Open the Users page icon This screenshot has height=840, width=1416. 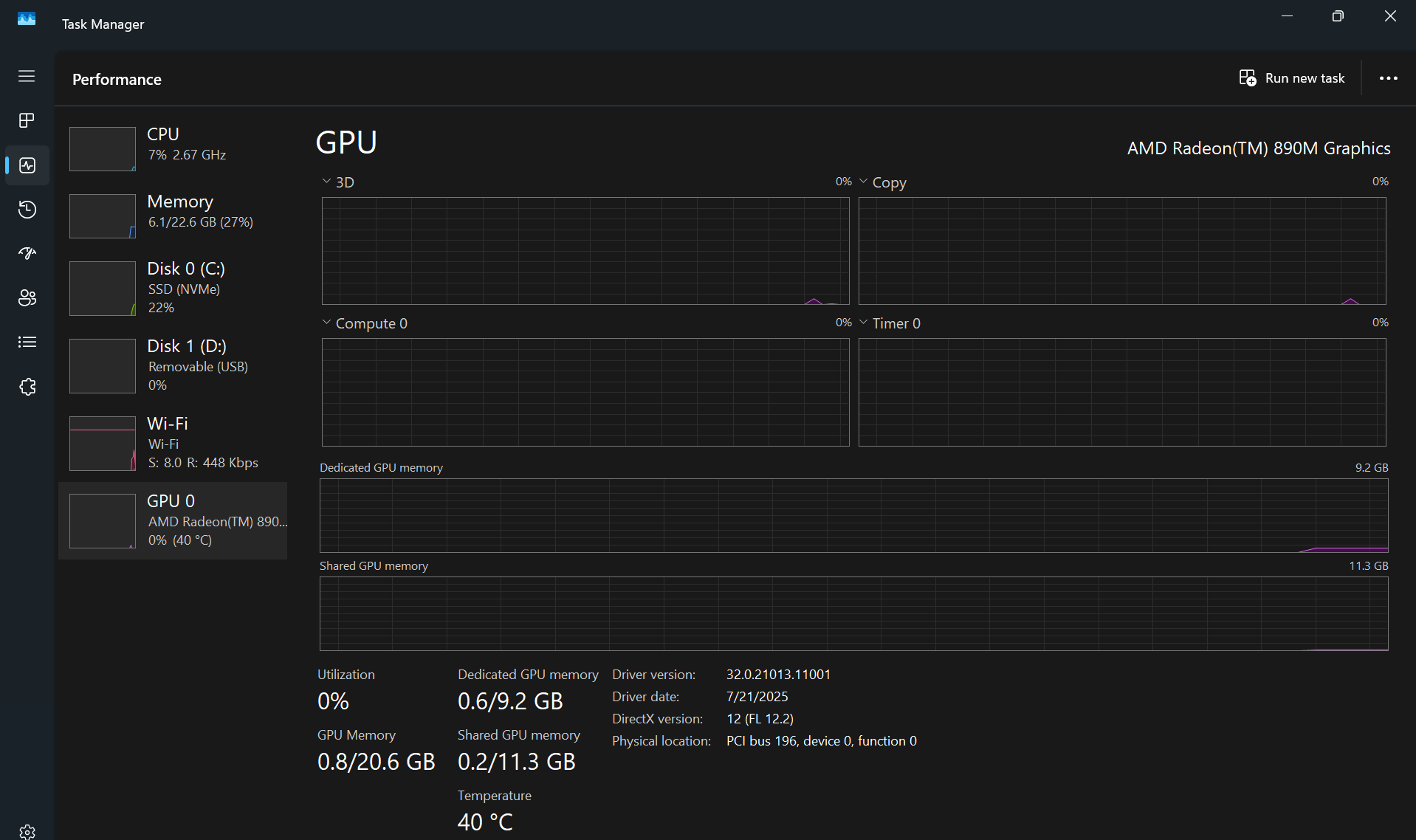(27, 297)
